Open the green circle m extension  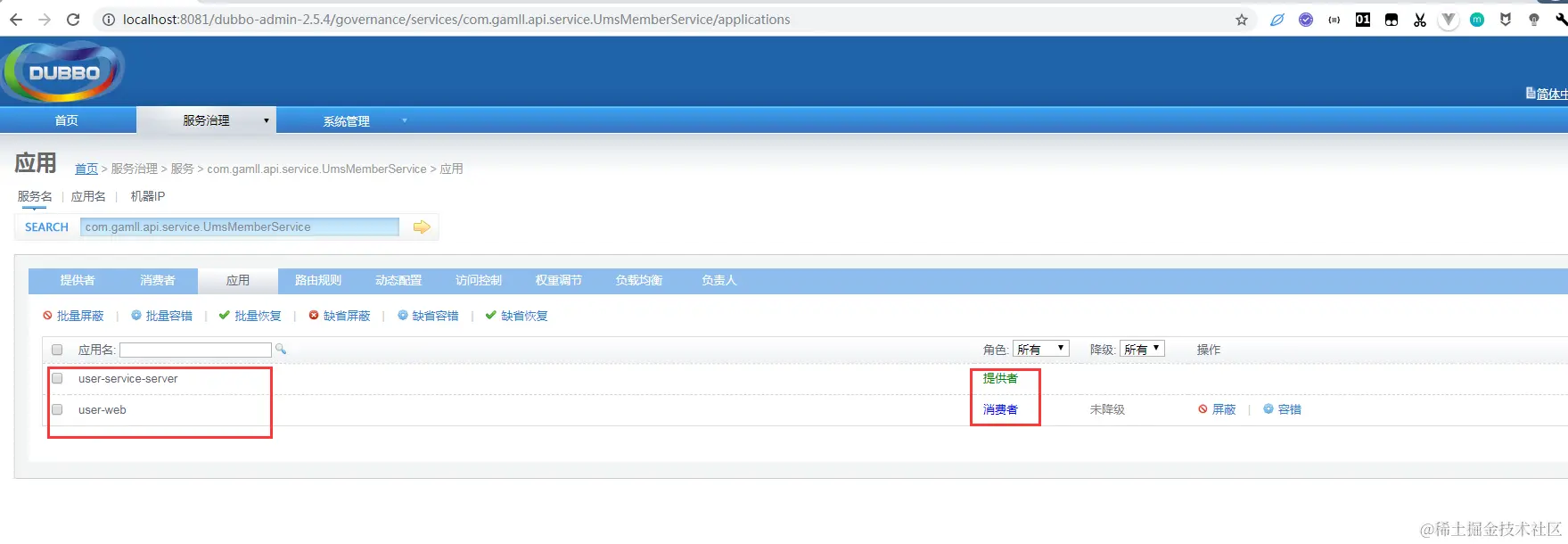pos(1477,20)
